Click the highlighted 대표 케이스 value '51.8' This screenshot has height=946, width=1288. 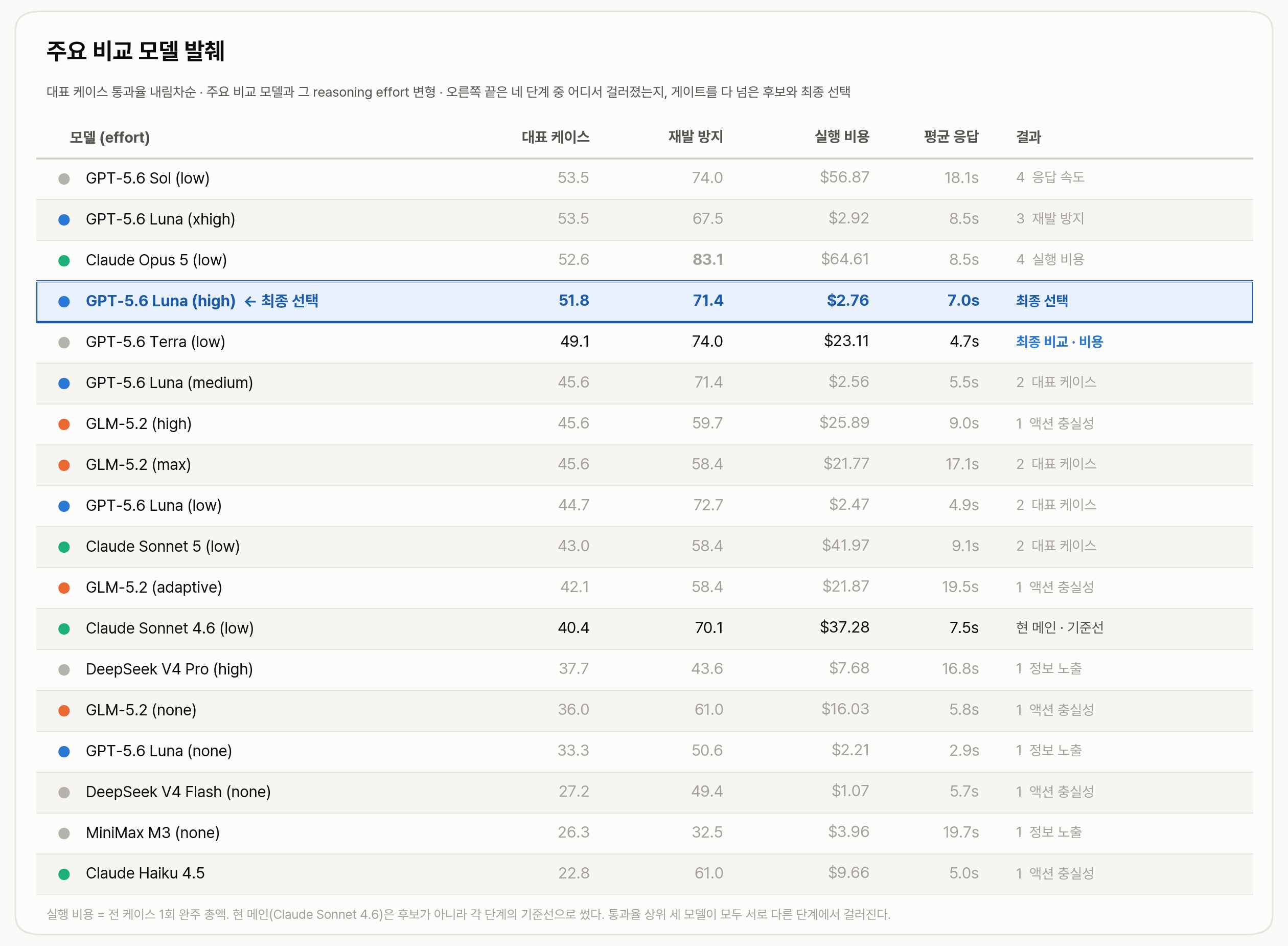pos(573,301)
